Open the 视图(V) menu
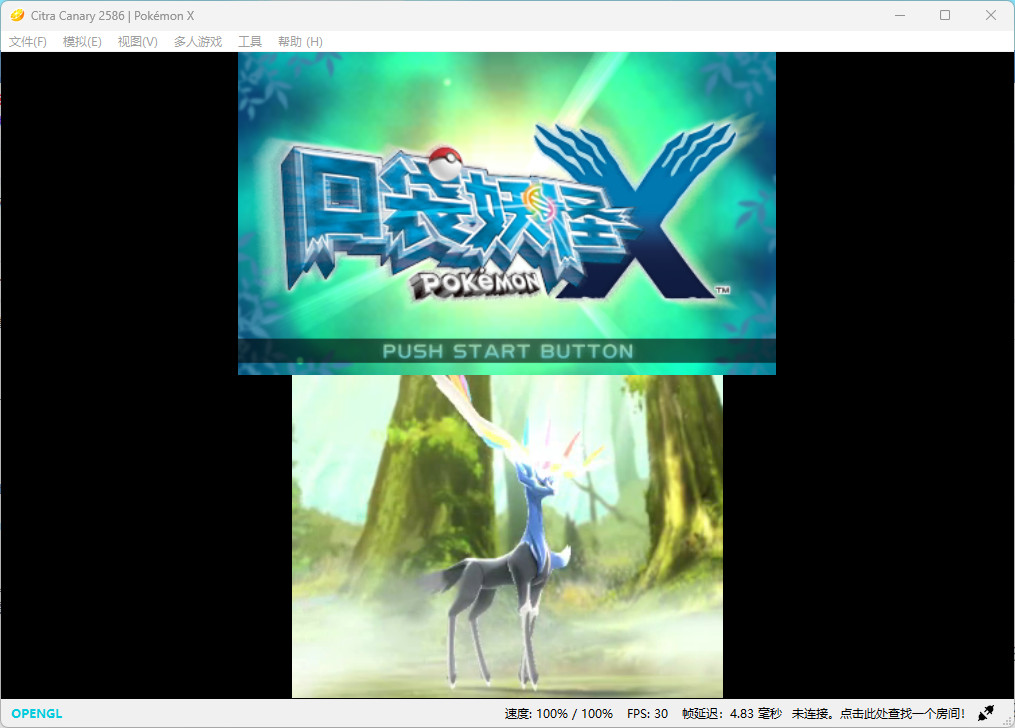 (x=137, y=41)
